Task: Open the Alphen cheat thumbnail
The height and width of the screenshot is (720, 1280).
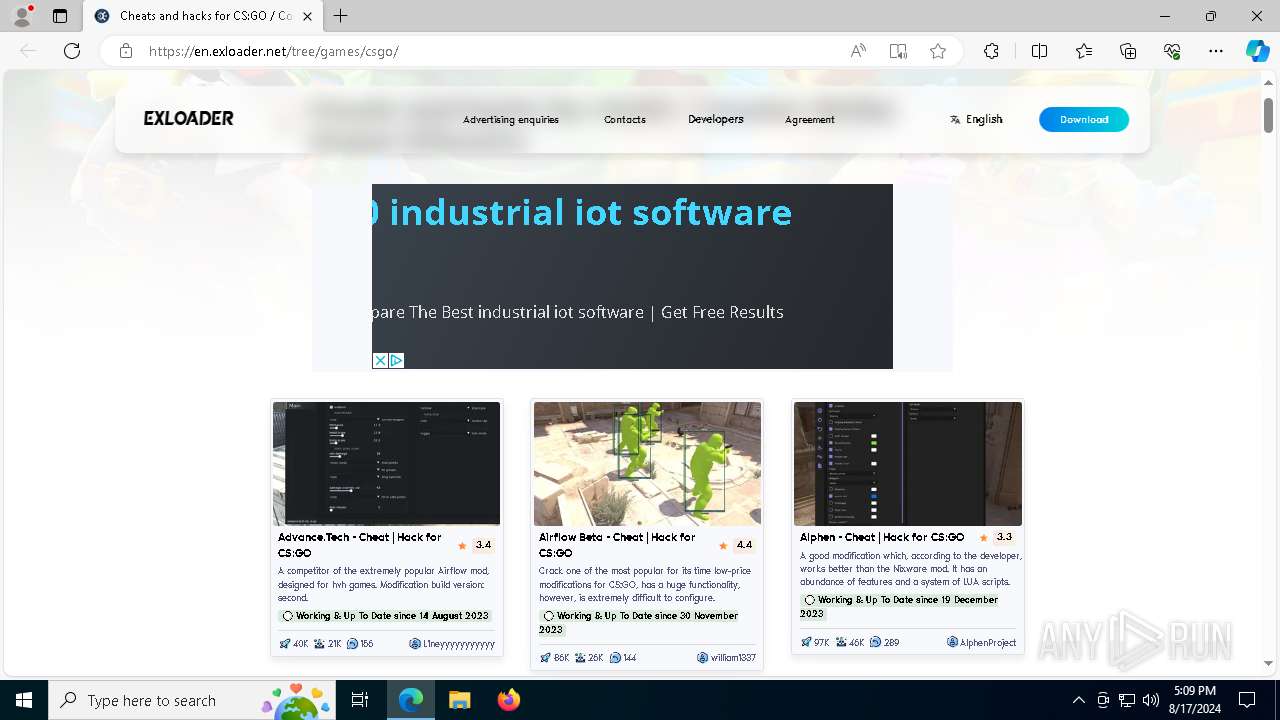Action: tap(908, 464)
